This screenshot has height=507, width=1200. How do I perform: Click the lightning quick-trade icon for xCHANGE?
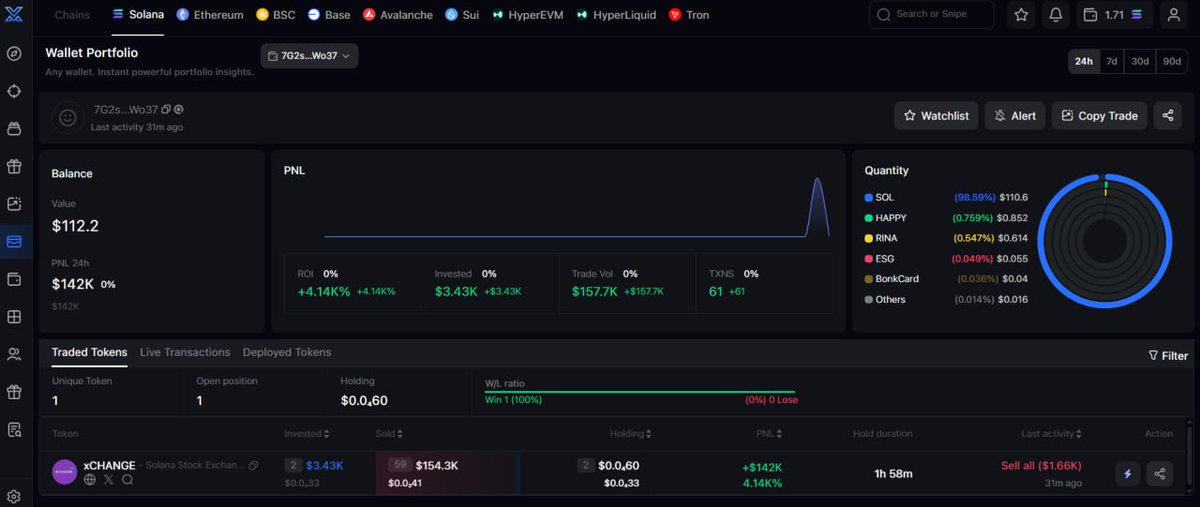(x=1128, y=474)
